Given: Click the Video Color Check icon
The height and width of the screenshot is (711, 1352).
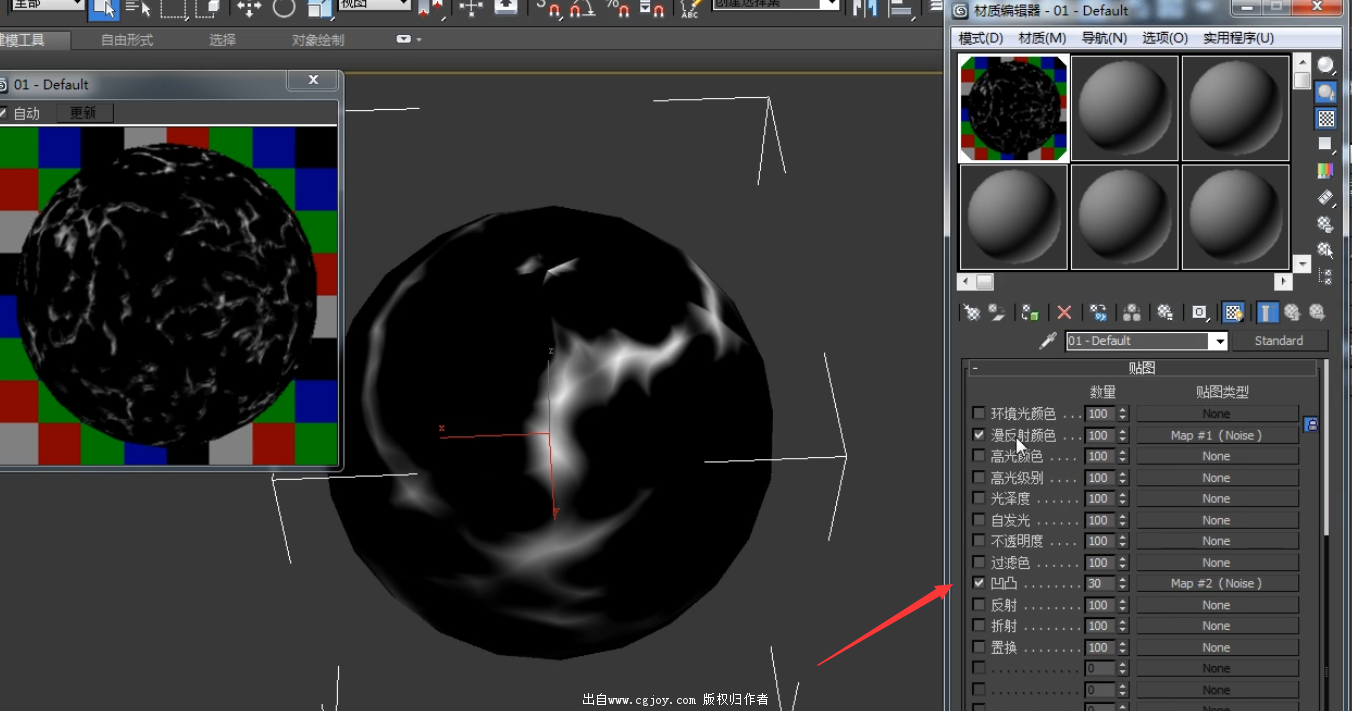Looking at the screenshot, I should point(1326,171).
